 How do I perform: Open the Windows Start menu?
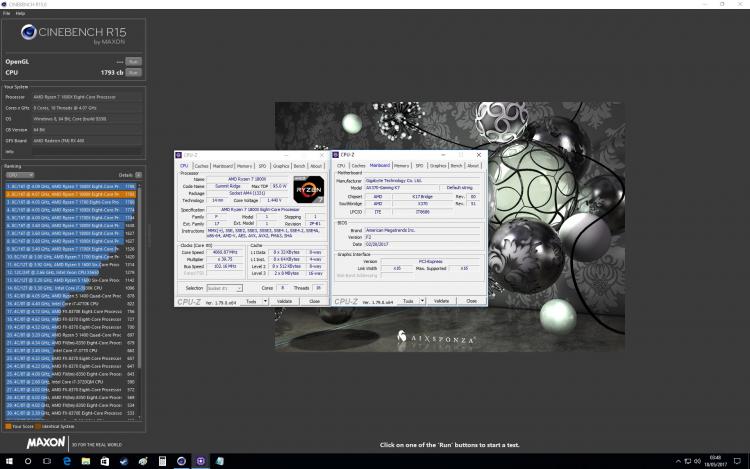[9, 461]
